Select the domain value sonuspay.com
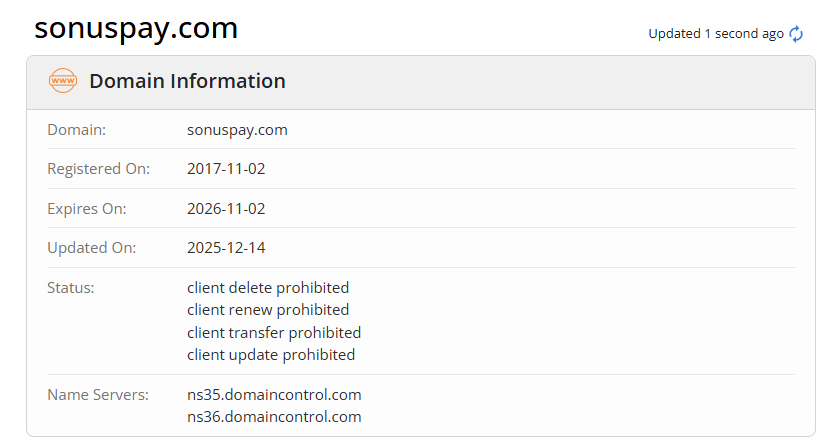Screen dimensions: 835x445 point(237,129)
